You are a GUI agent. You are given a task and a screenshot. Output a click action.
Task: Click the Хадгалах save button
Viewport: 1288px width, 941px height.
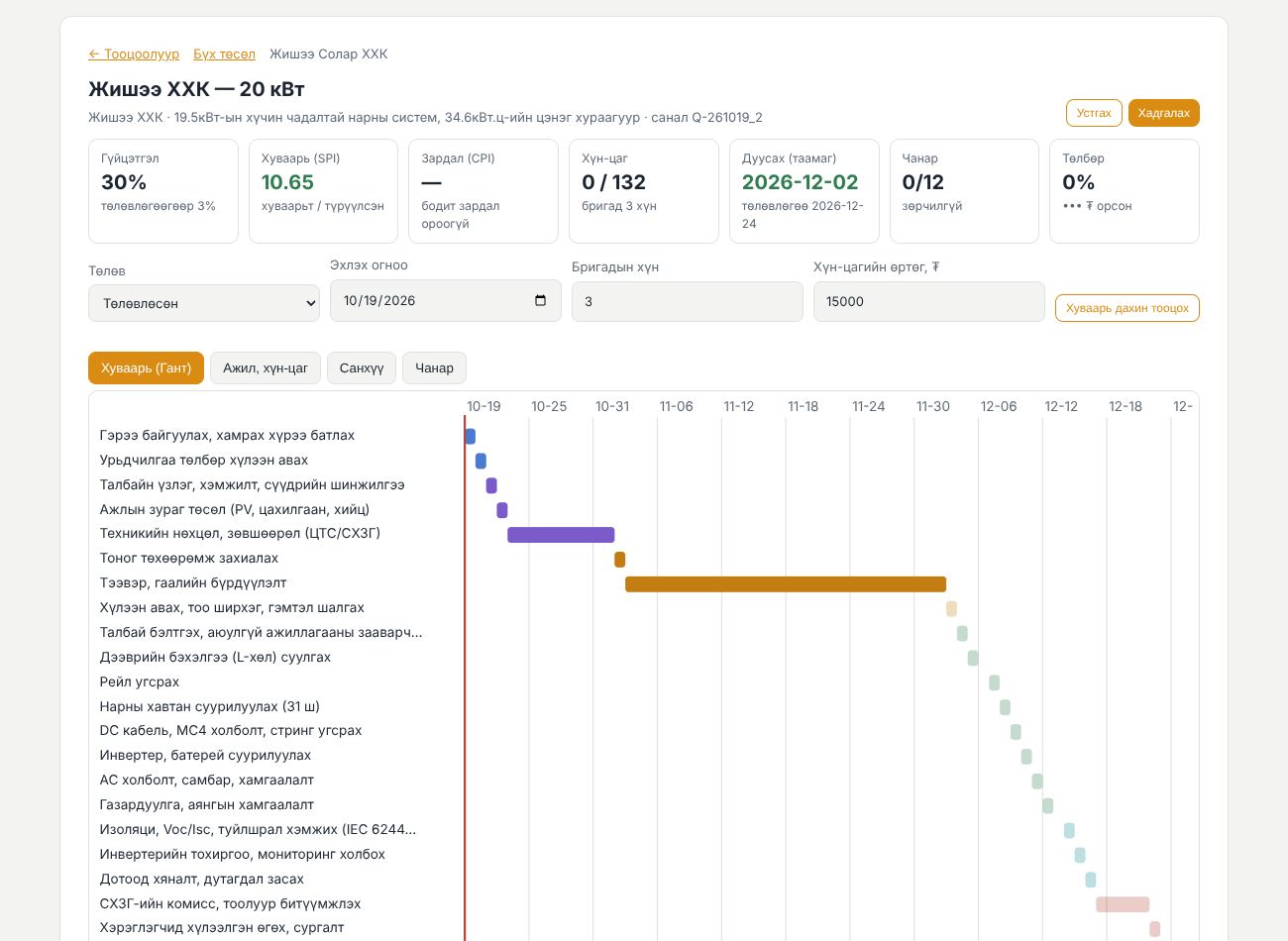(x=1163, y=113)
